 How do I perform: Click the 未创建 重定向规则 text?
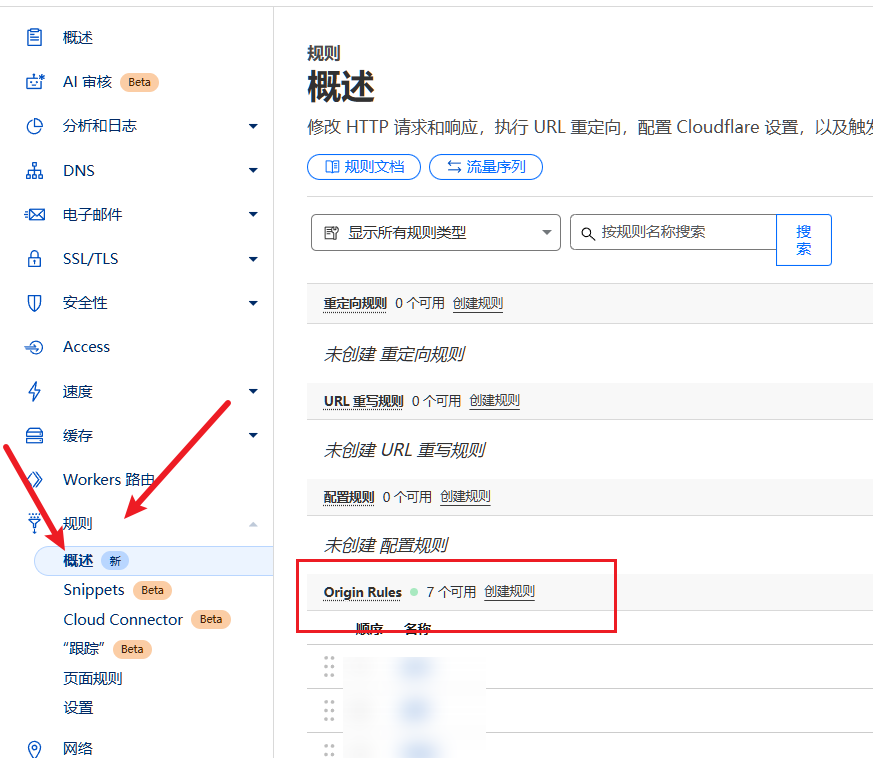pos(394,354)
